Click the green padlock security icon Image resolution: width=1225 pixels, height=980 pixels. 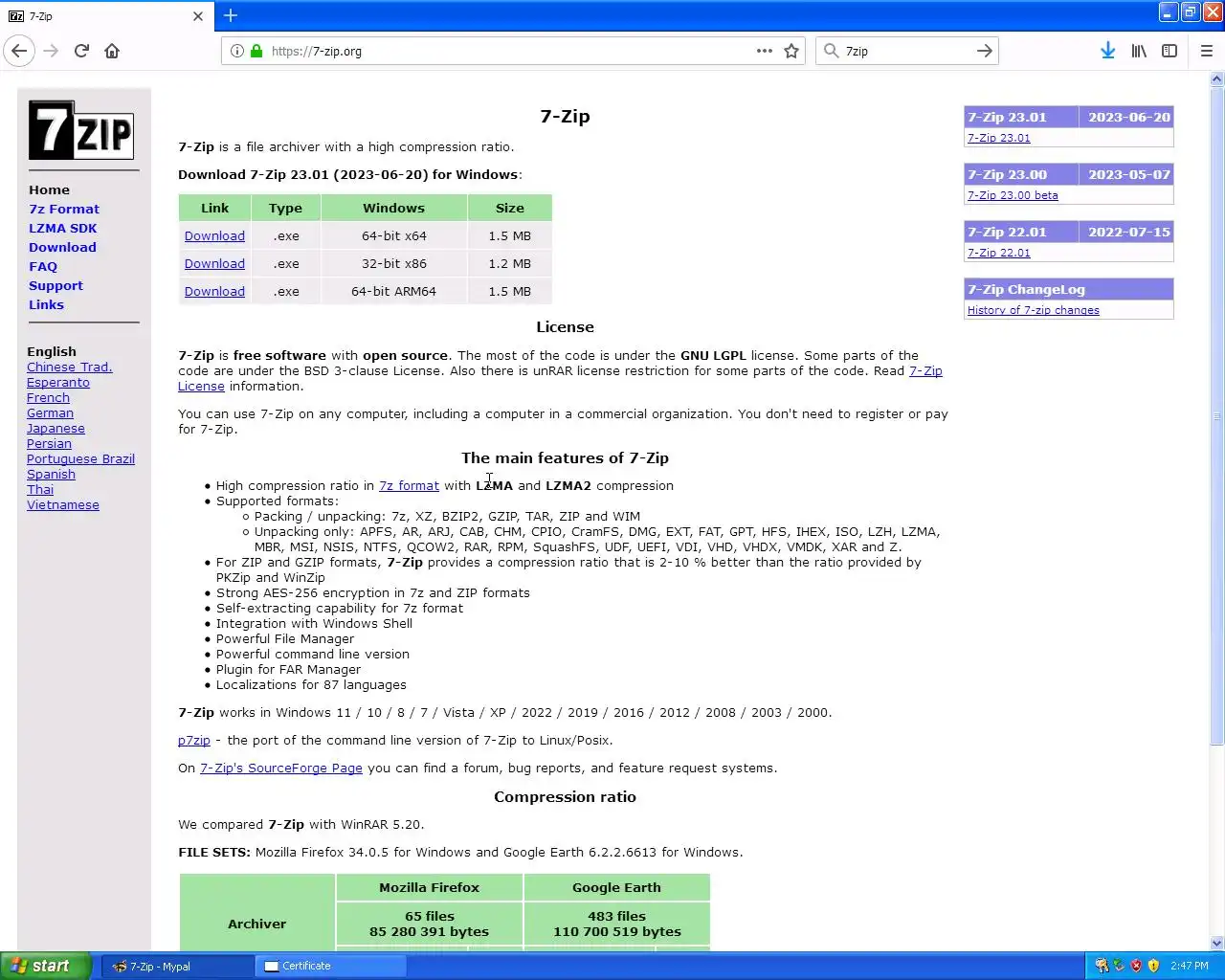[256, 51]
